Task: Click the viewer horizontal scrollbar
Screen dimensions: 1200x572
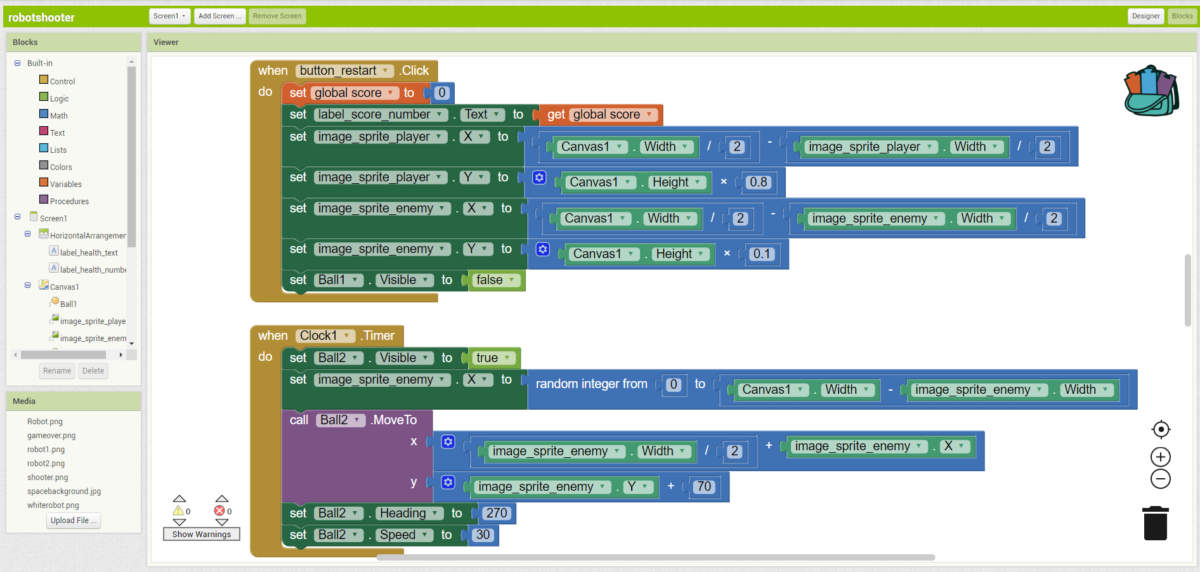Action: pos(655,557)
